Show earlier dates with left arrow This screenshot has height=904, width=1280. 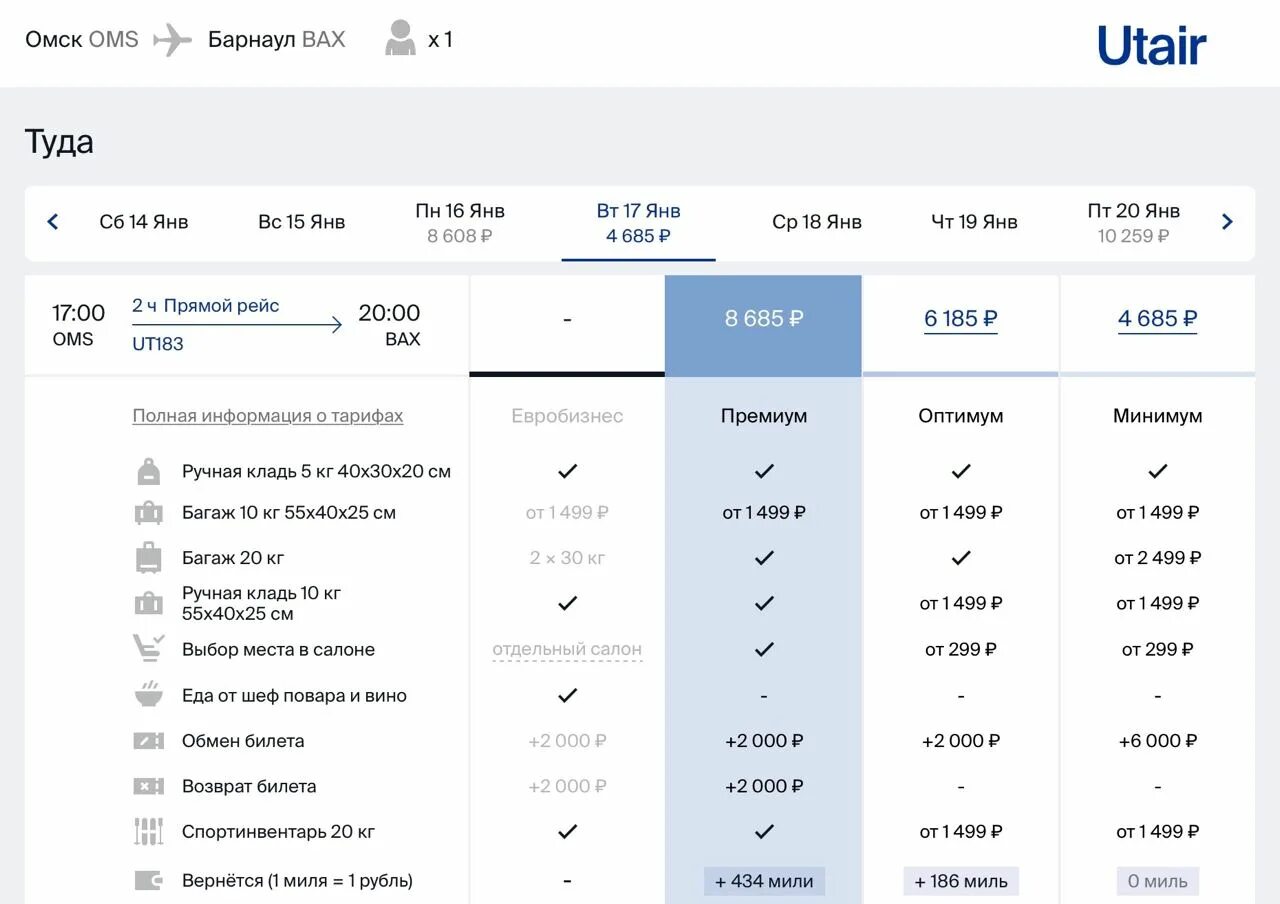click(x=53, y=222)
